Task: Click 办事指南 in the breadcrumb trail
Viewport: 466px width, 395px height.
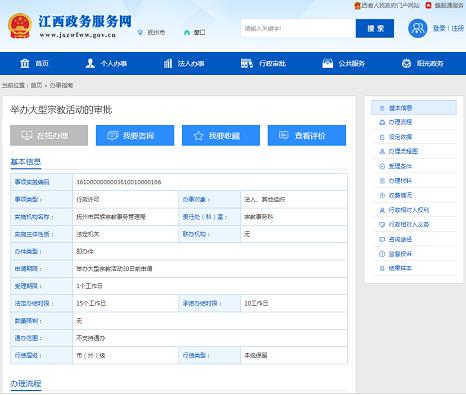Action: pyautogui.click(x=61, y=85)
